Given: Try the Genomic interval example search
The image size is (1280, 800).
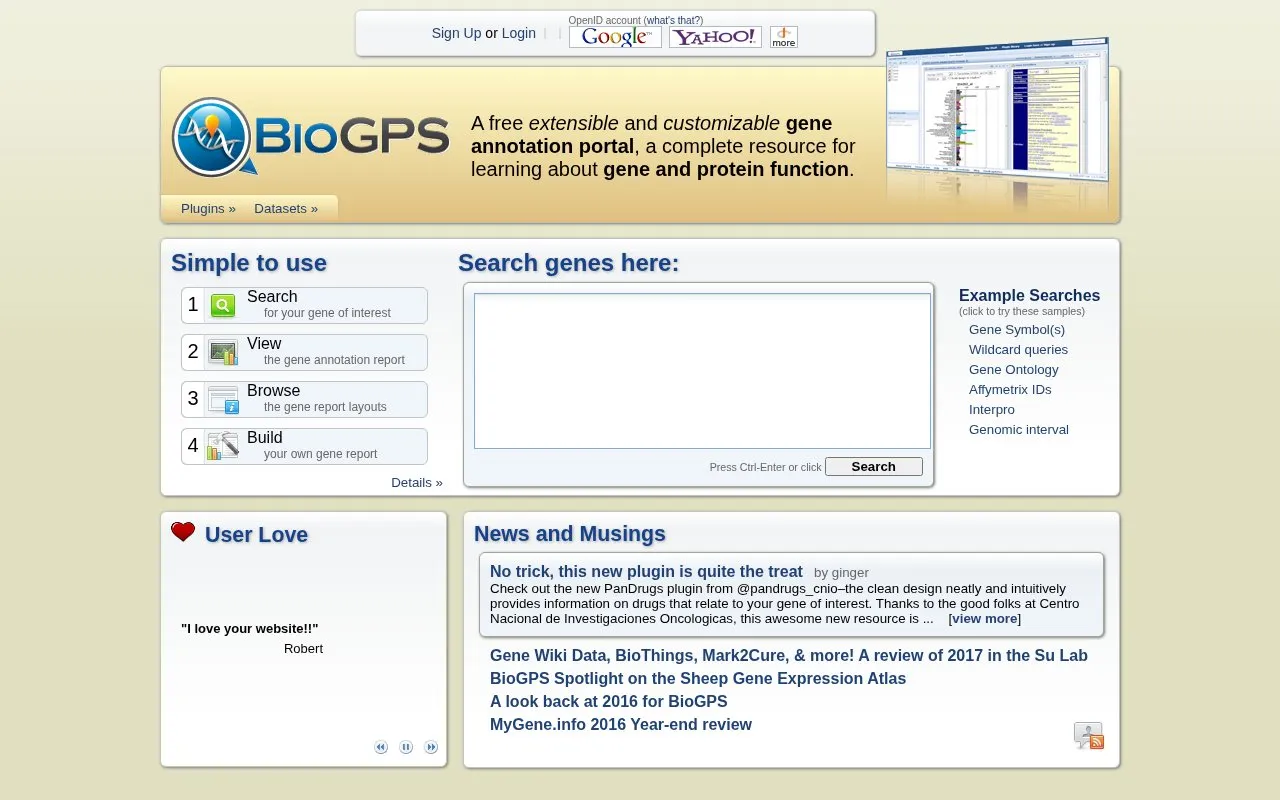Looking at the screenshot, I should (1019, 430).
